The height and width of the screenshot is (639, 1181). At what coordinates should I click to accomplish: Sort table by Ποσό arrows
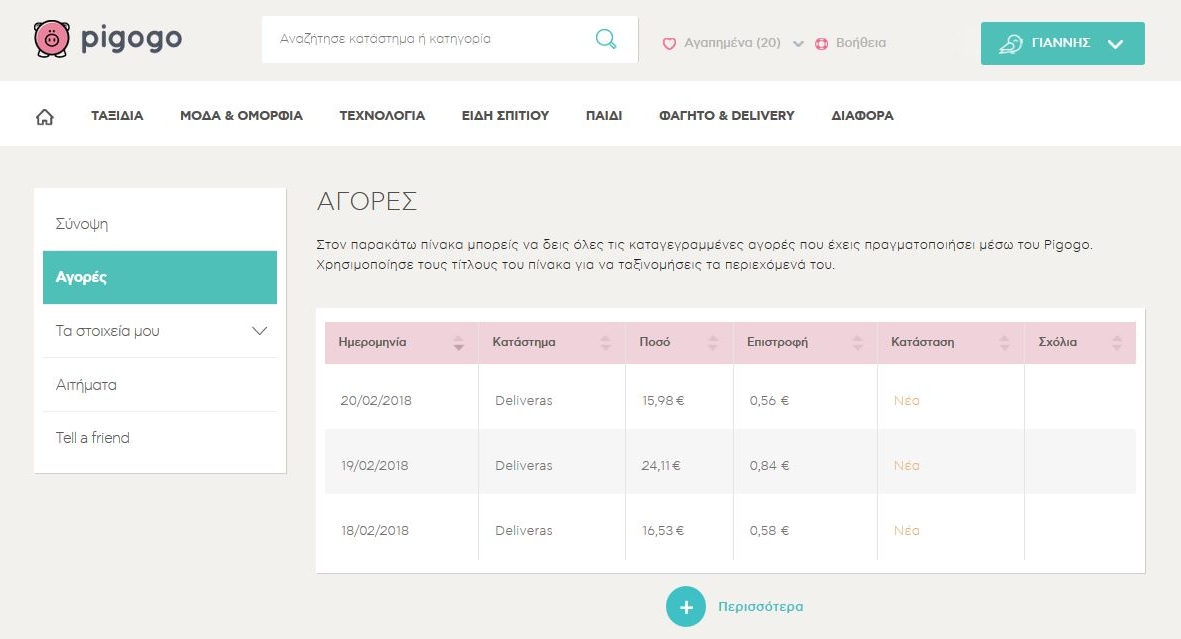pos(713,344)
